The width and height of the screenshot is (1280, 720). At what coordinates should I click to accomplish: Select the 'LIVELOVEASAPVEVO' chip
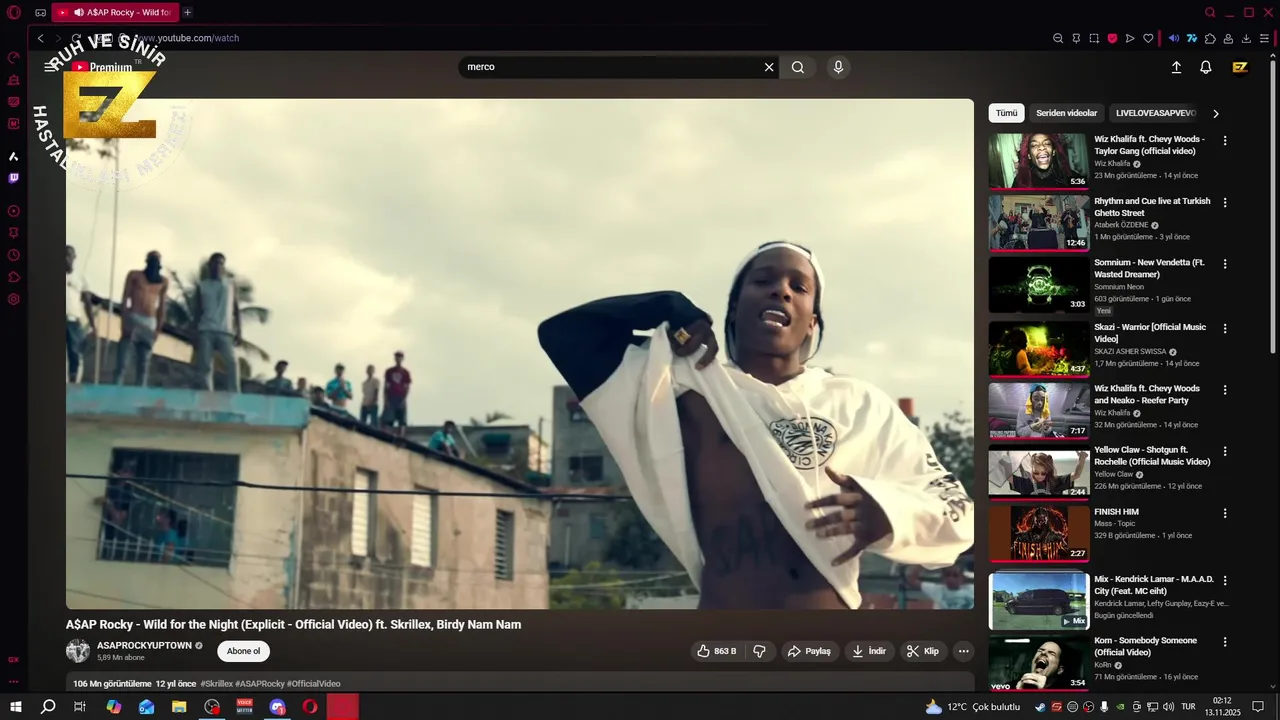1153,113
